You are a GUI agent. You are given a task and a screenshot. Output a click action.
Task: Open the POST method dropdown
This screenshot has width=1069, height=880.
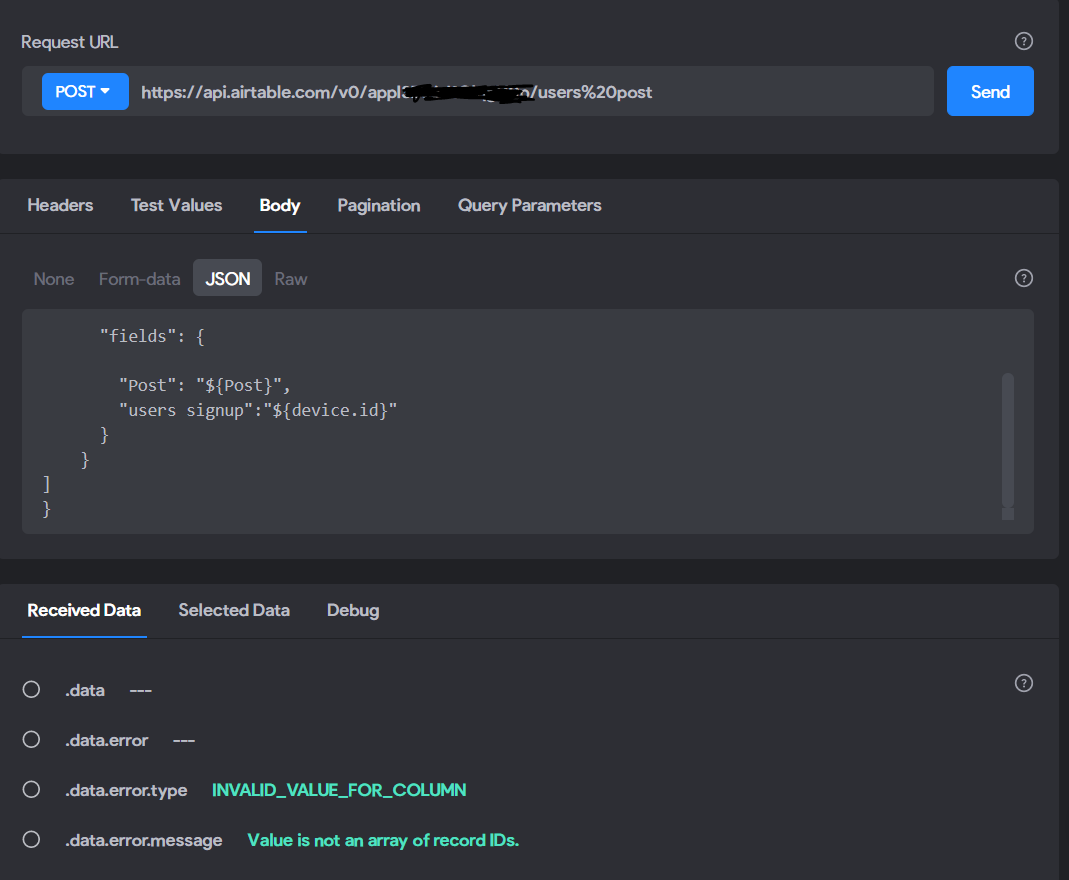[85, 91]
